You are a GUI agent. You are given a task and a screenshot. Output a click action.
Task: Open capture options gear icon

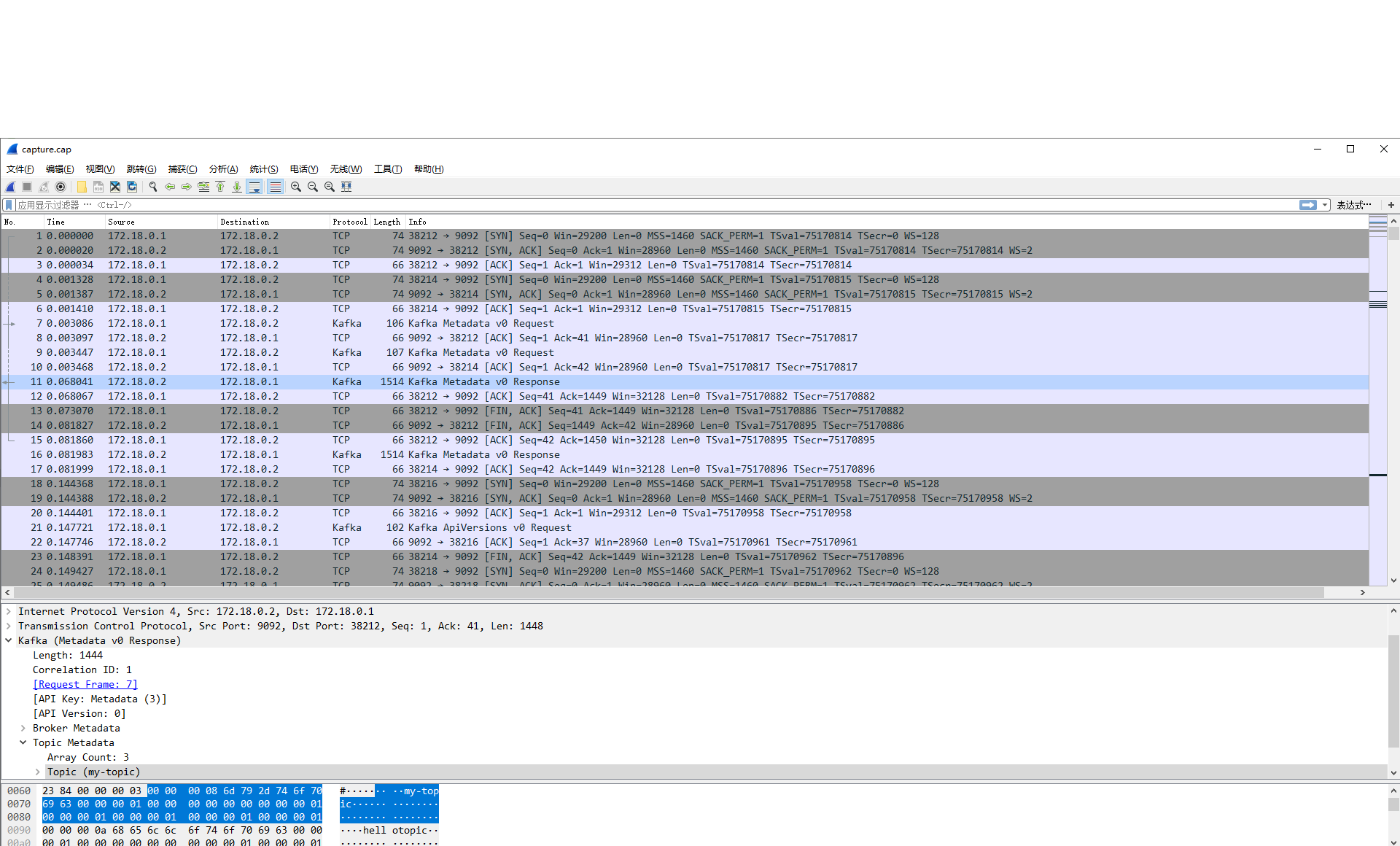click(x=61, y=187)
